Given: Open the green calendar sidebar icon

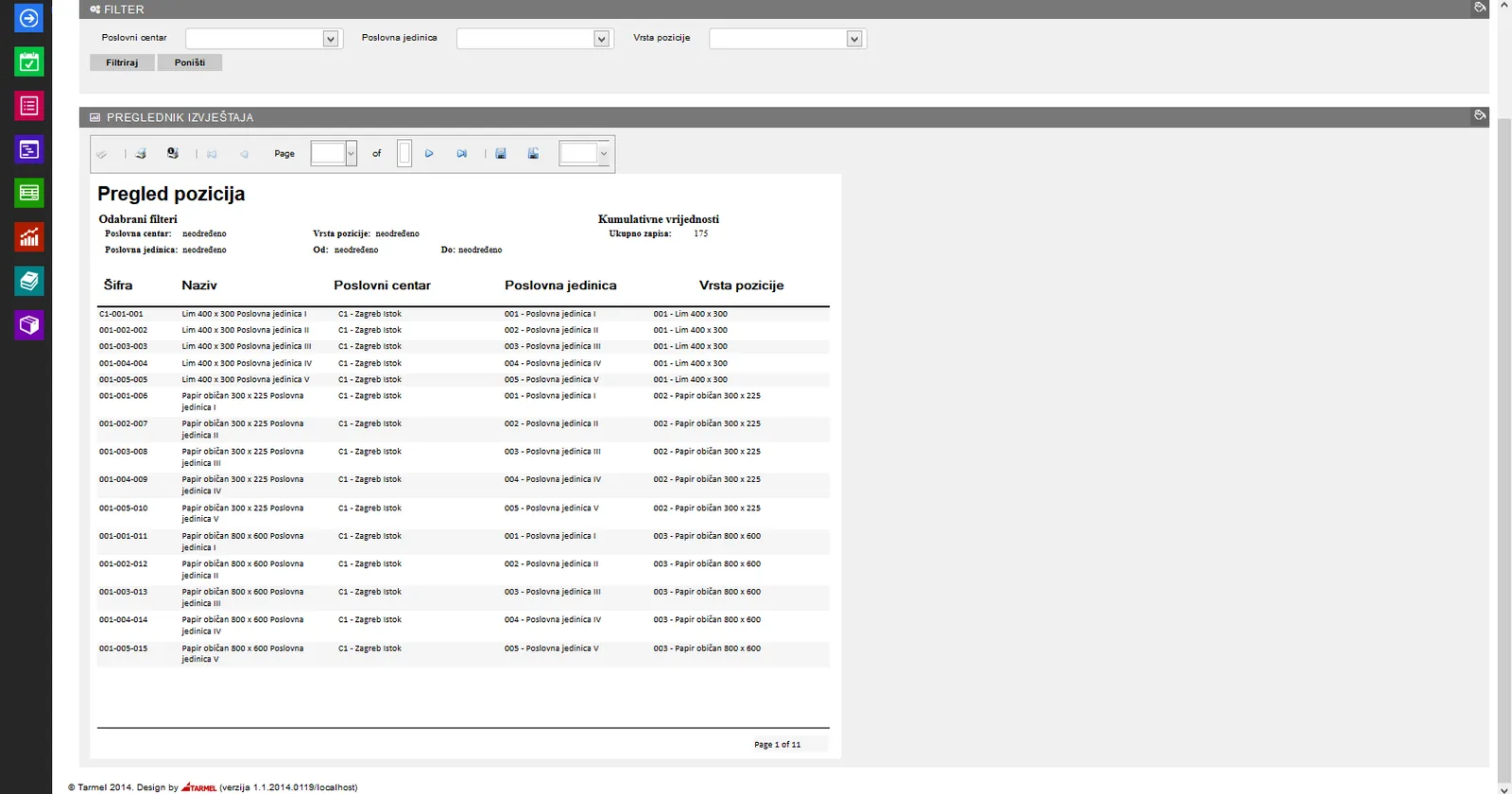Looking at the screenshot, I should point(29,62).
